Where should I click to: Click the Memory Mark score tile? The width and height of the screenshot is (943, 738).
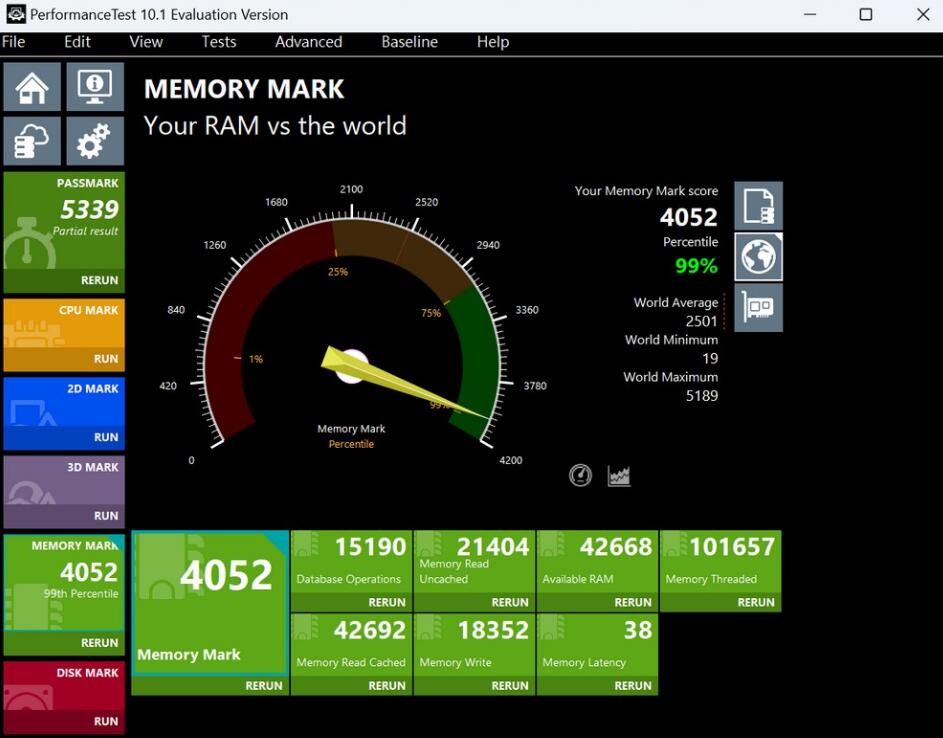pyautogui.click(x=208, y=574)
